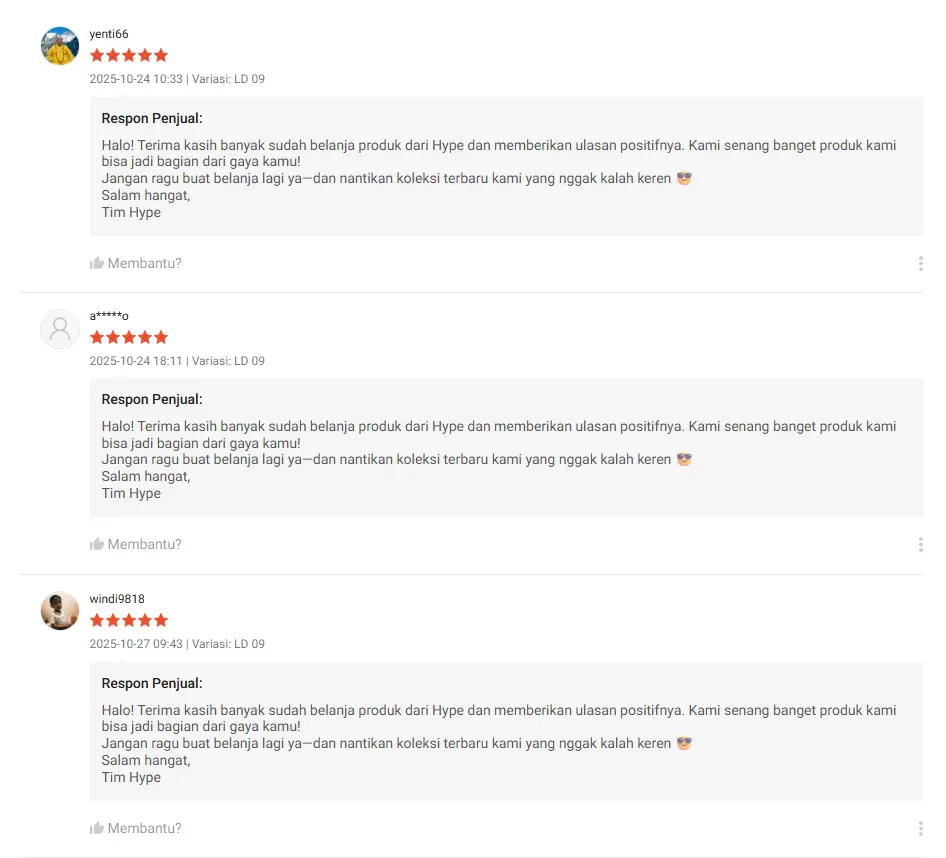Viewport: 946px width, 858px height.
Task: Open three-dot menu for yenti66's review
Action: tap(920, 264)
